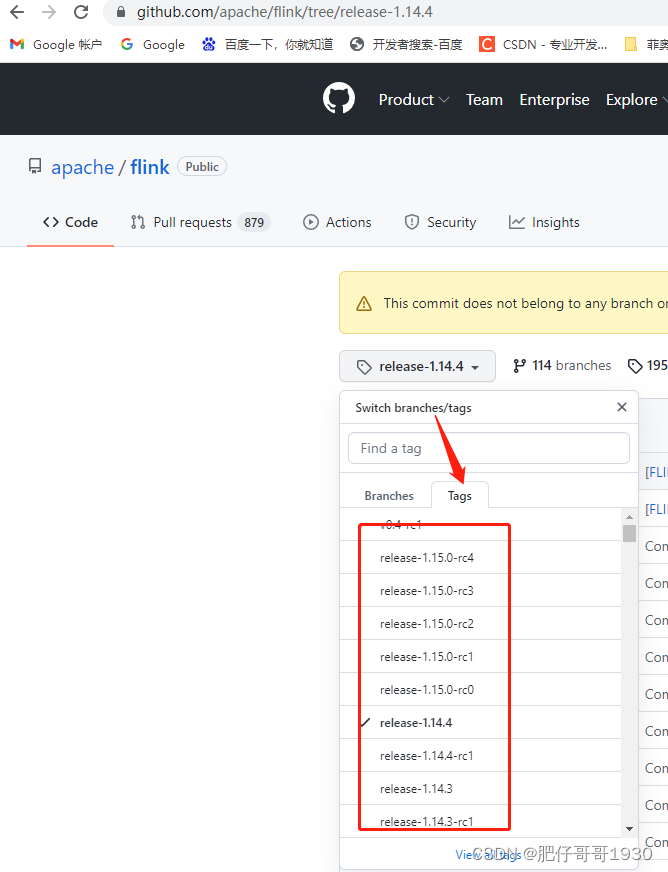Open the 开发者搜索-百度 bookmark
668x872 pixels.
coord(406,44)
